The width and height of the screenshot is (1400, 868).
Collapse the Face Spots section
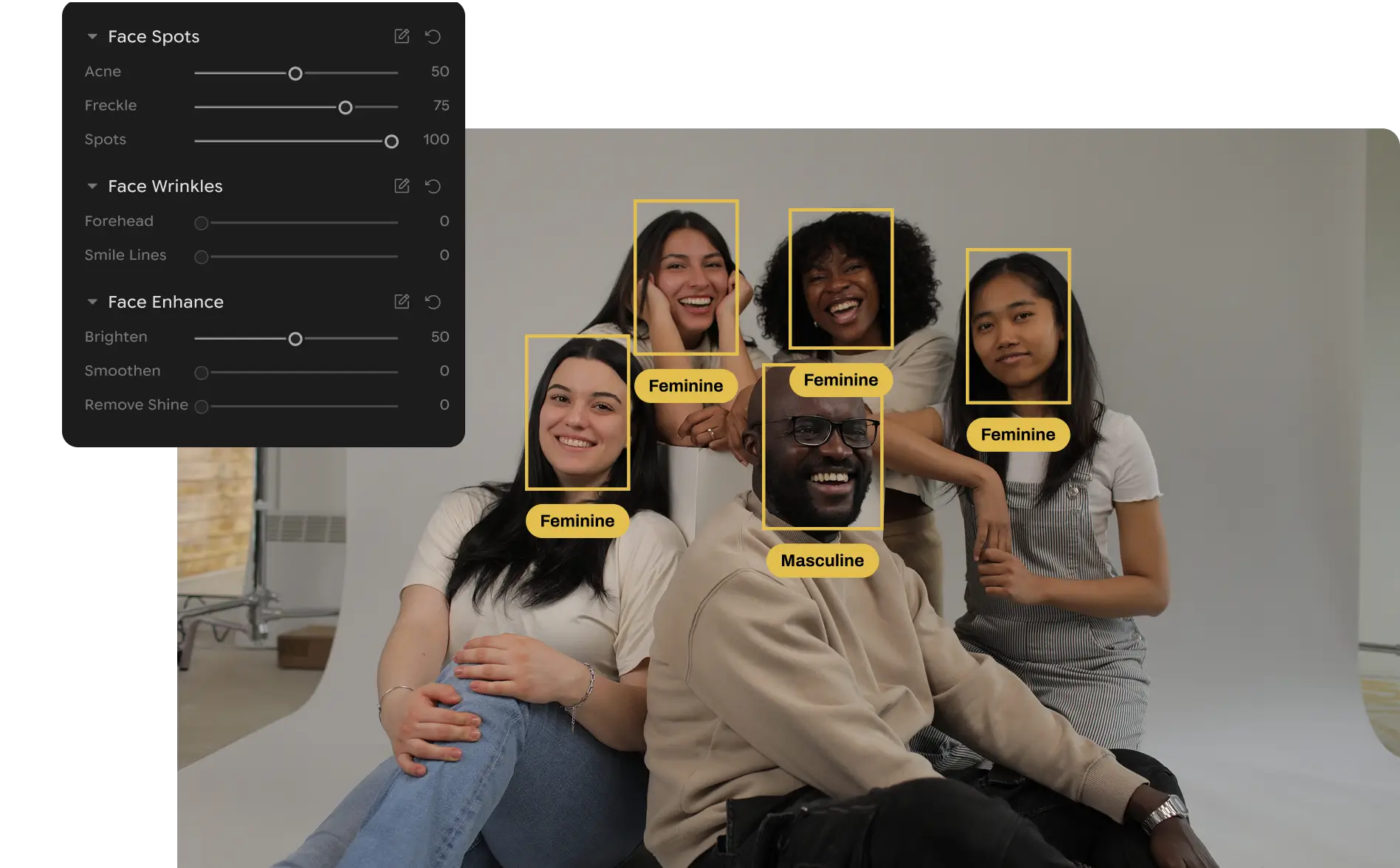coord(92,36)
